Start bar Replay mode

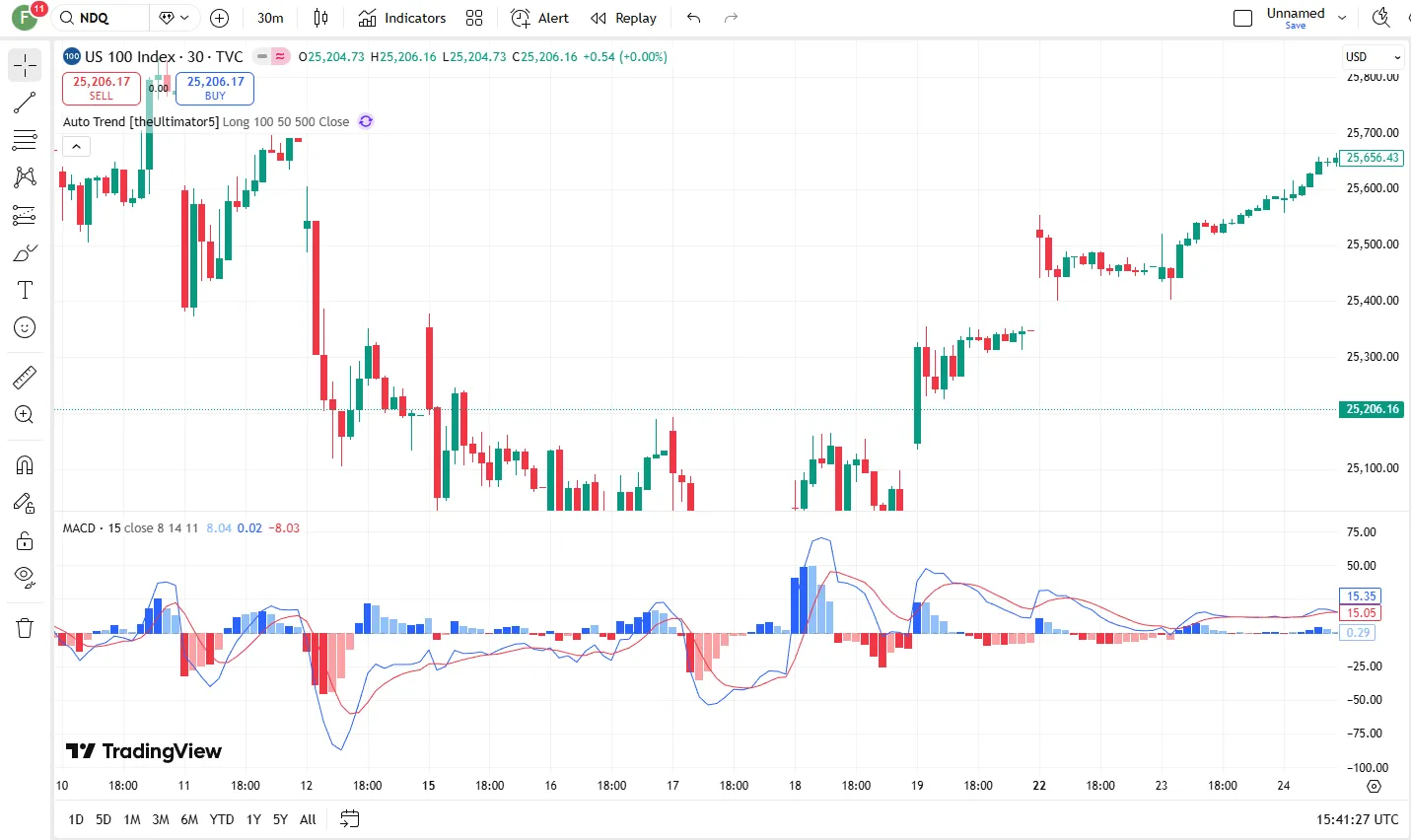coord(623,18)
